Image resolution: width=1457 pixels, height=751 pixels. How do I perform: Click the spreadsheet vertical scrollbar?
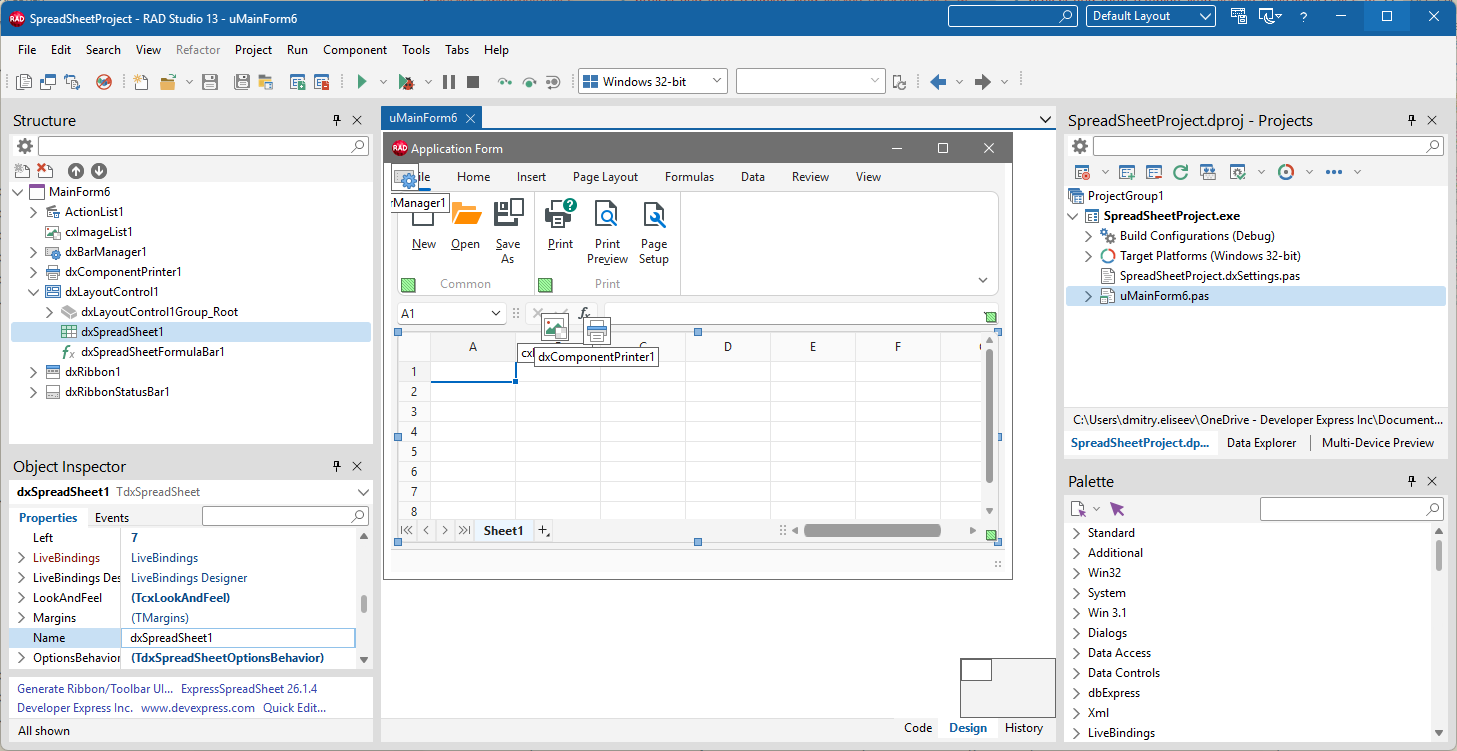990,415
